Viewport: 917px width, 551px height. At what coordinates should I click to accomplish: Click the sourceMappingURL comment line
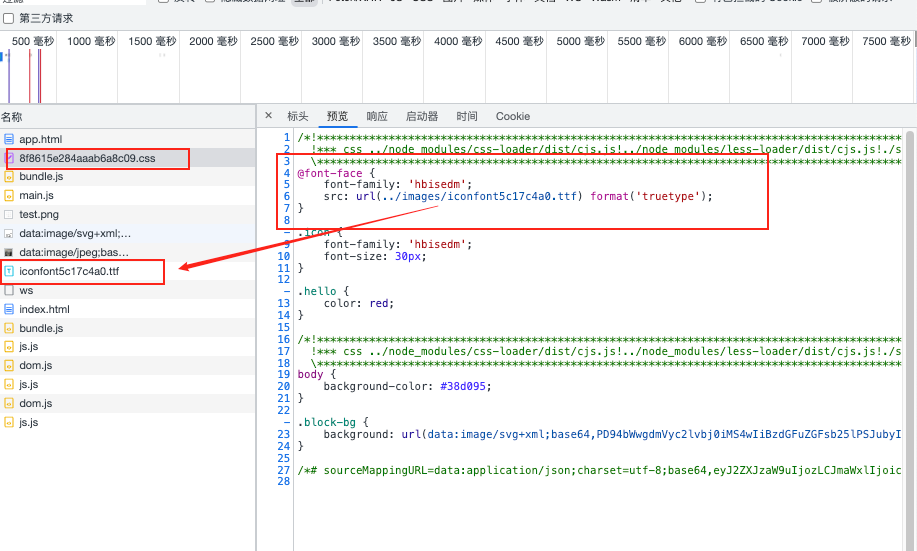599,470
